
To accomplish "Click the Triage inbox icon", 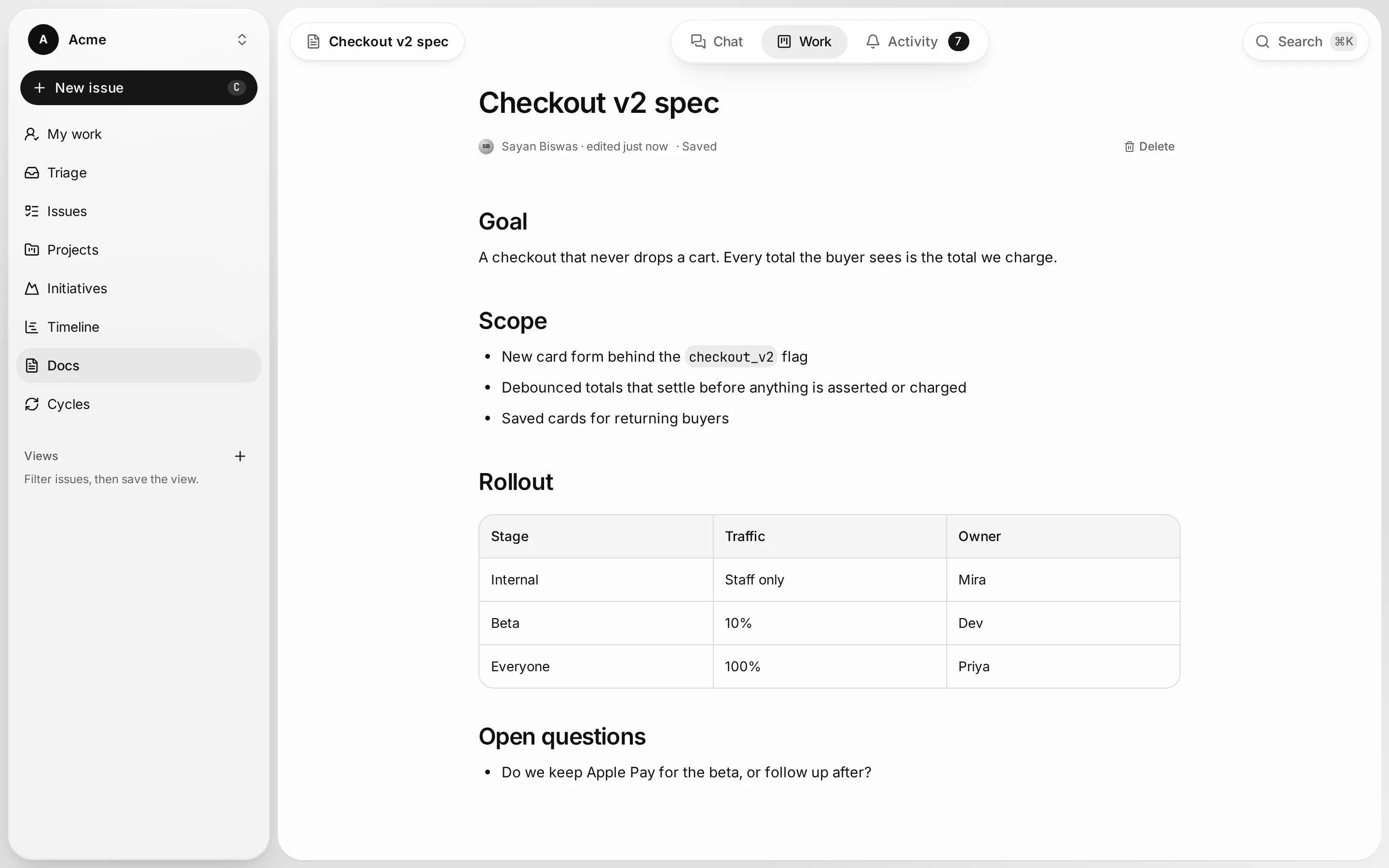I will (x=32, y=173).
